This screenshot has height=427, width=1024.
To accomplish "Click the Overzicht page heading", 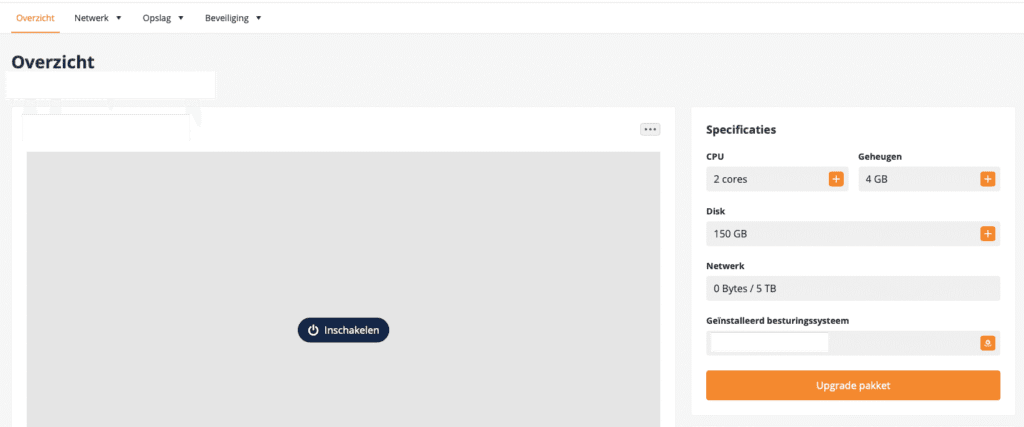I will tap(52, 62).
